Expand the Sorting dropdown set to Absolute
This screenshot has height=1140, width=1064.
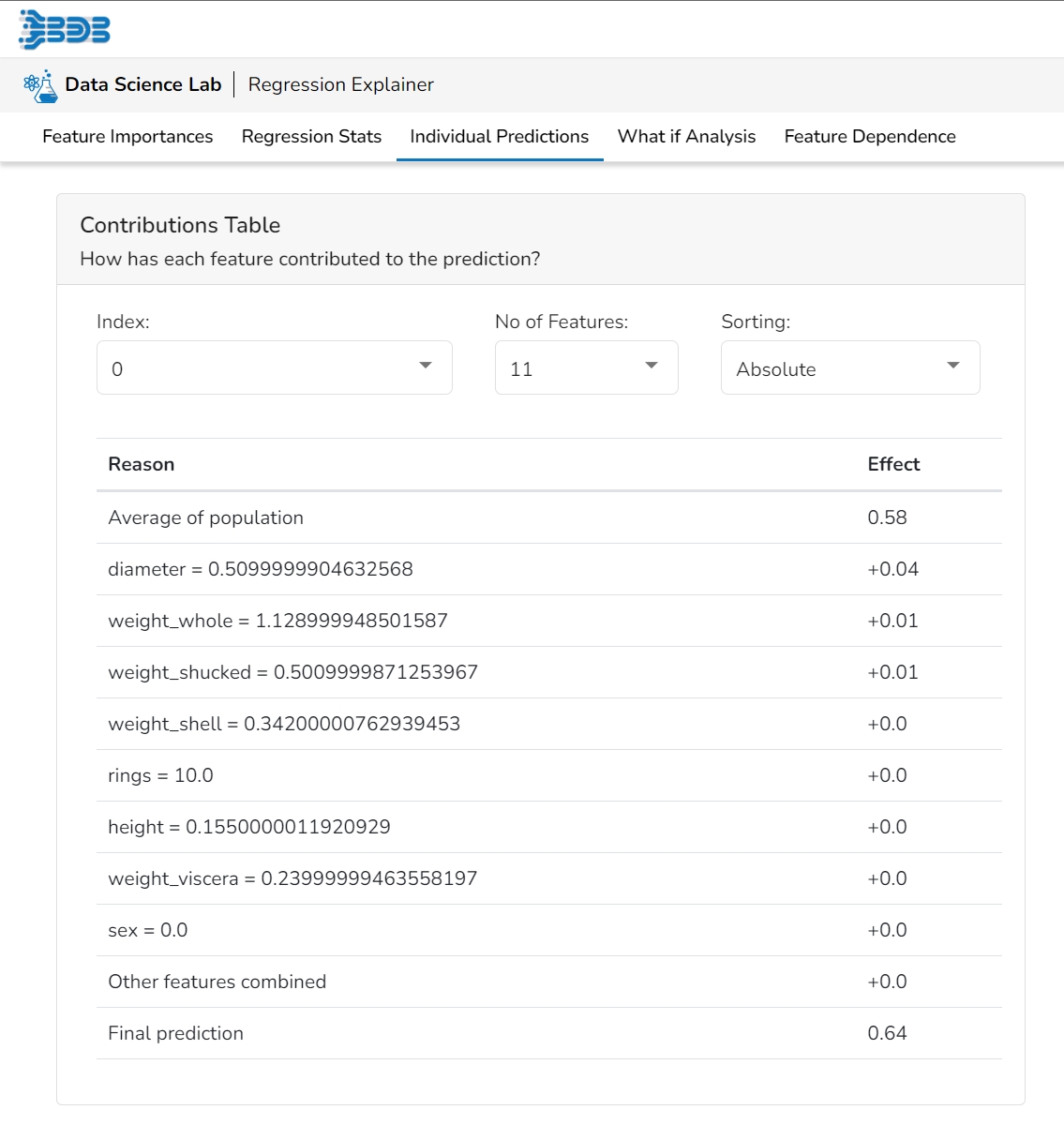click(x=849, y=367)
